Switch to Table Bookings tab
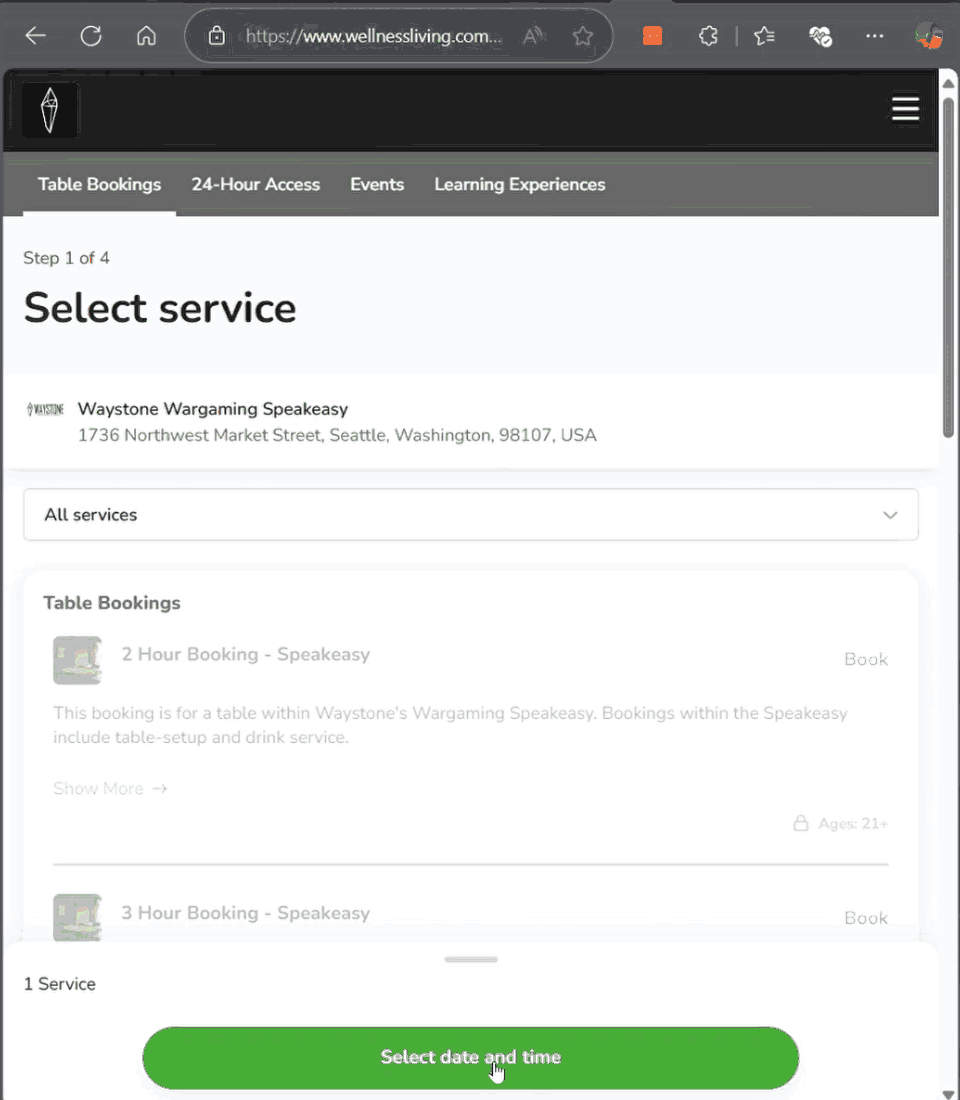960x1100 pixels. point(99,185)
